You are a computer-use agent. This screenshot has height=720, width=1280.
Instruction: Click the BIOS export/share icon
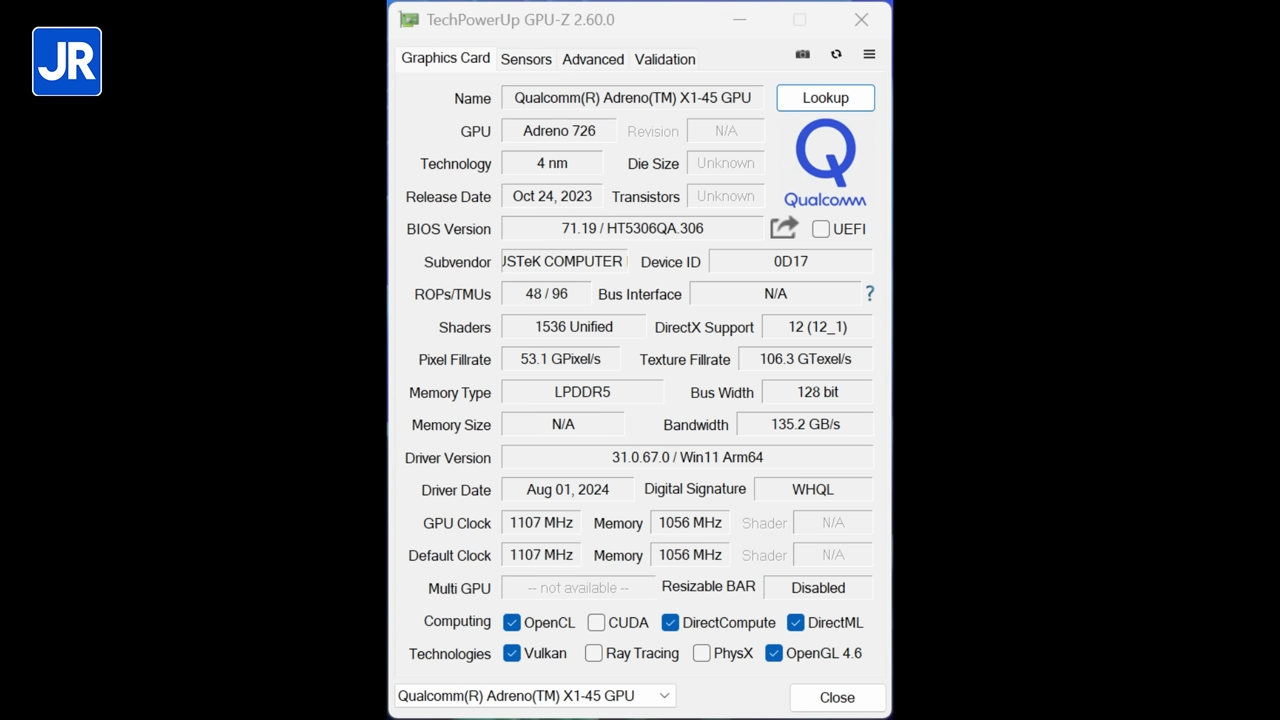point(784,228)
